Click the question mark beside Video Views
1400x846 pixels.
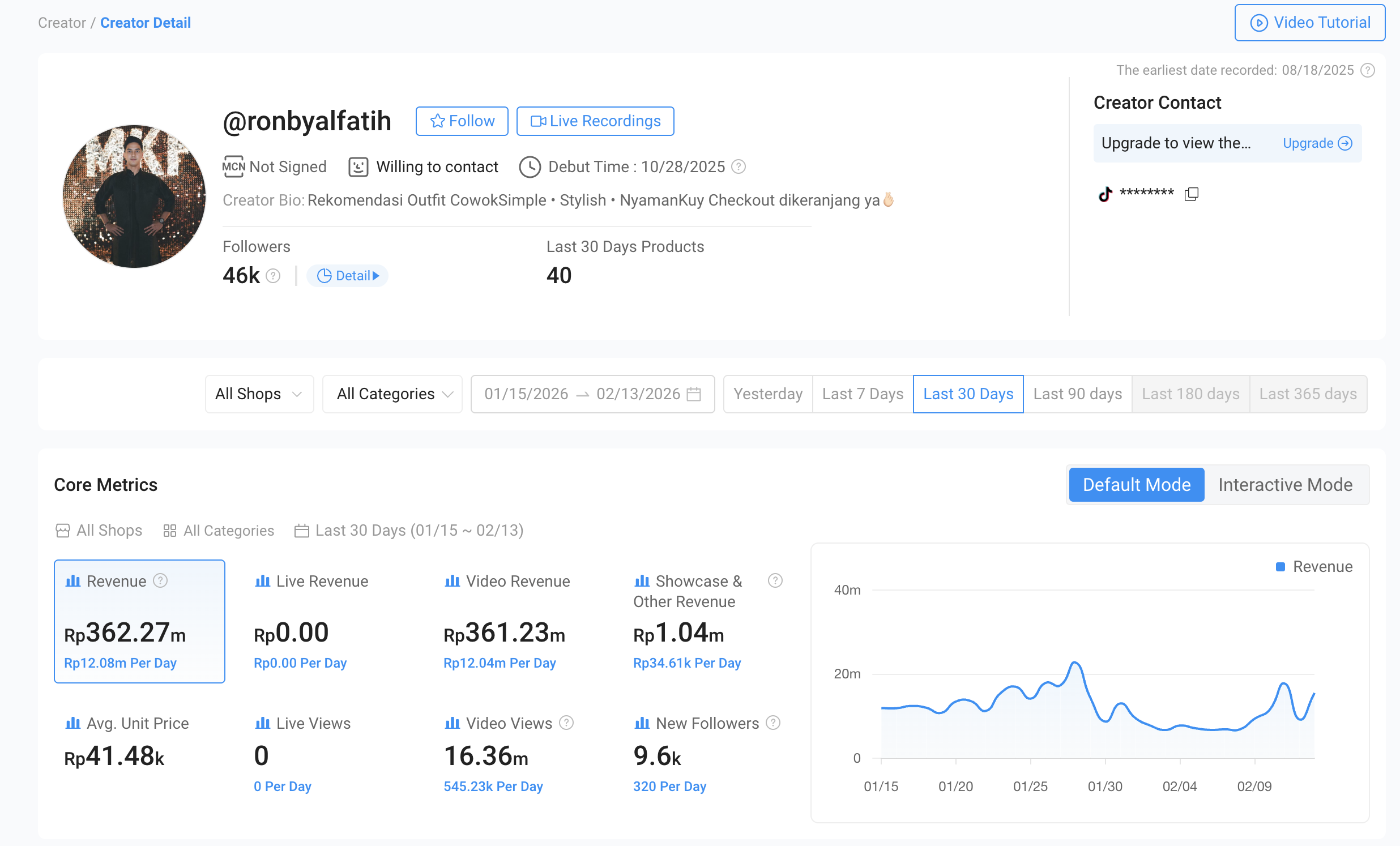[x=566, y=723]
